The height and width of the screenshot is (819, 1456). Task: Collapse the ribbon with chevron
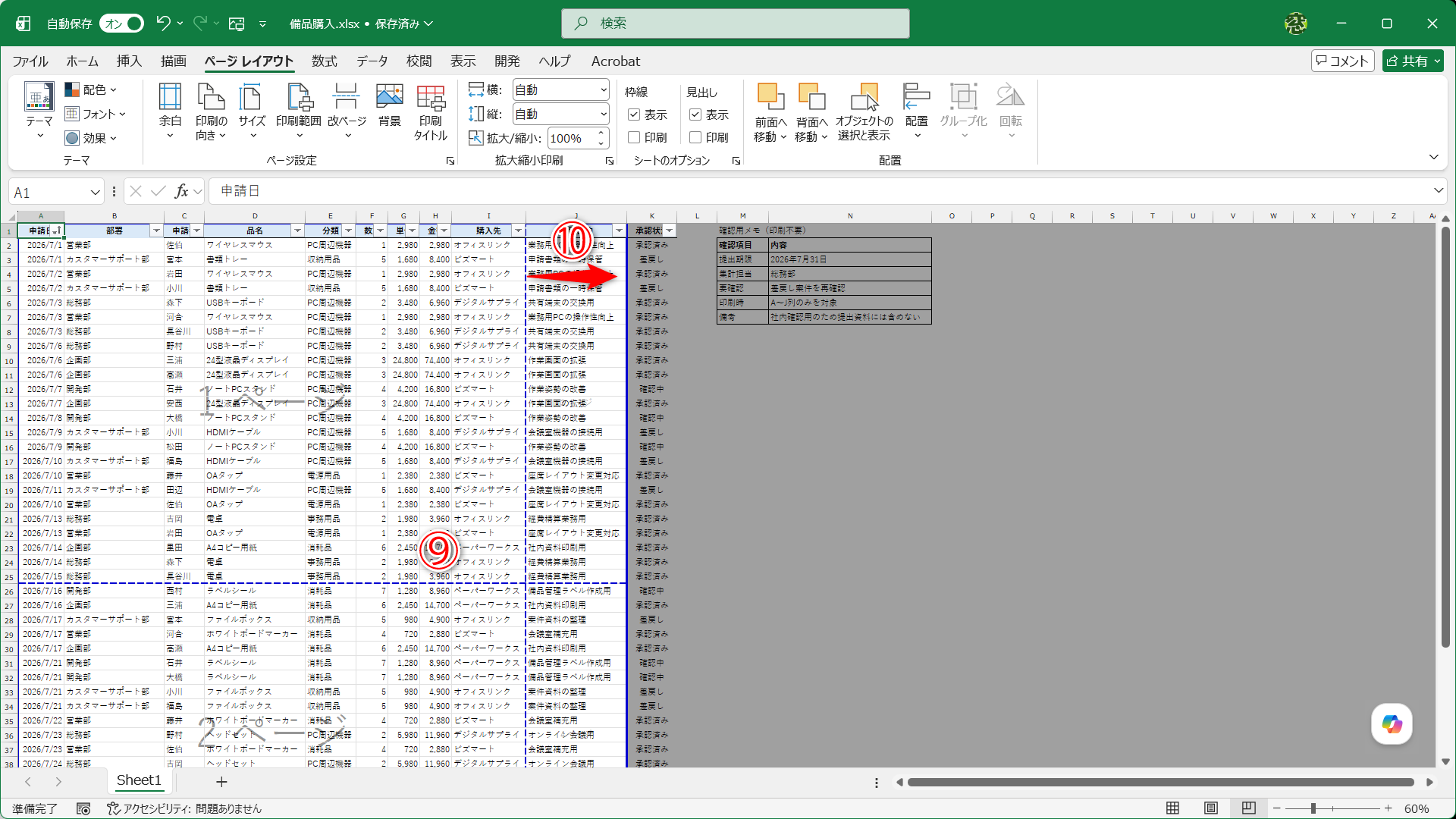tap(1433, 157)
